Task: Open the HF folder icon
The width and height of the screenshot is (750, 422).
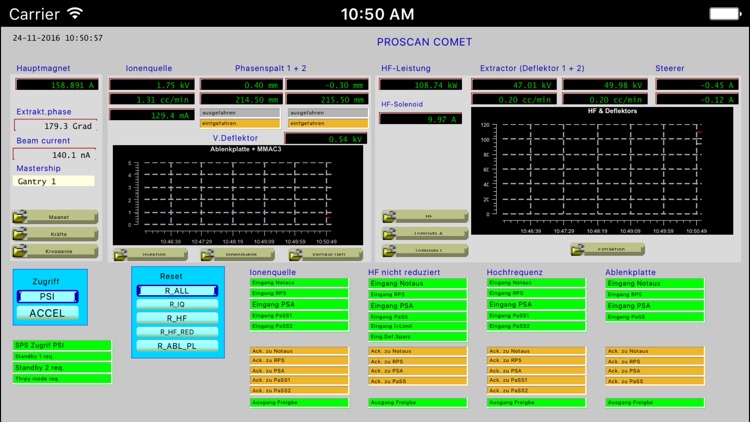Action: pos(389,217)
